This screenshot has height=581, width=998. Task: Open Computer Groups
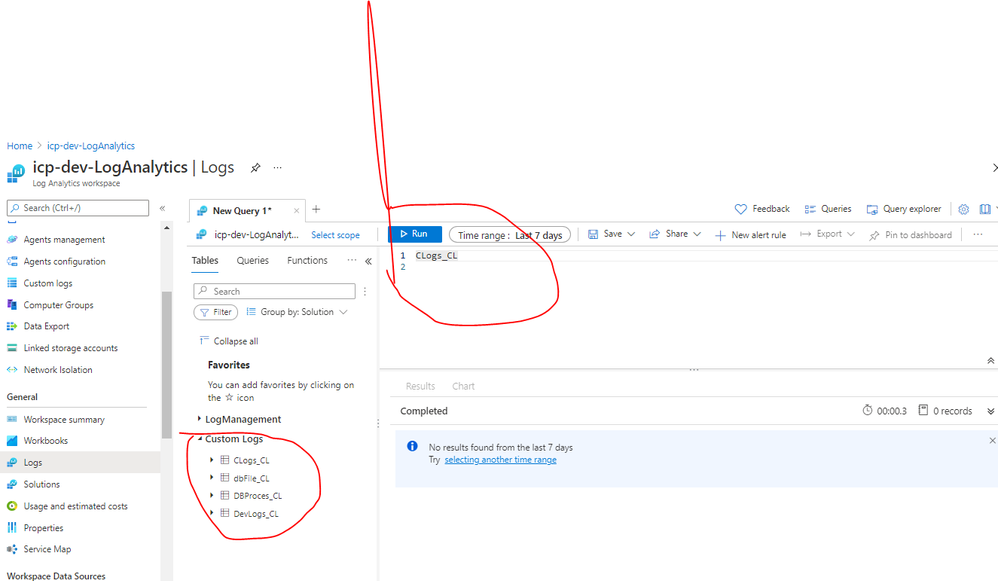point(58,305)
